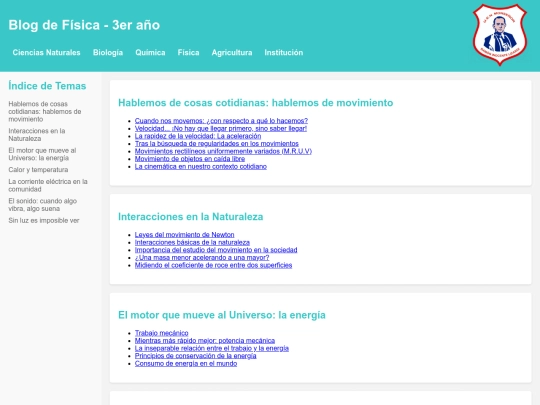The height and width of the screenshot is (405, 540).
Task: Open Sin luz es imposible ver topic
Action: [x=44, y=220]
